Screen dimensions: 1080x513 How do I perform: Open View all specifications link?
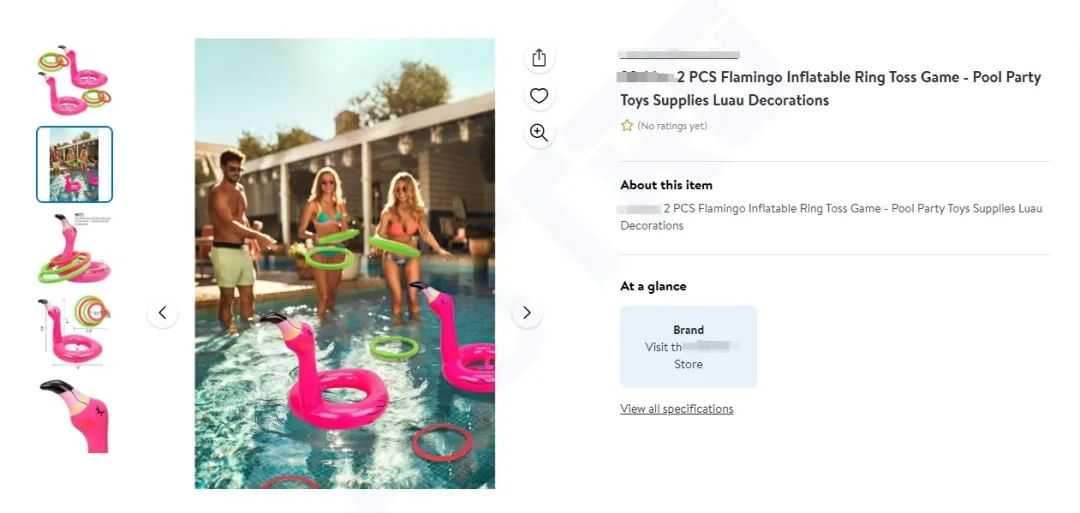pos(676,409)
